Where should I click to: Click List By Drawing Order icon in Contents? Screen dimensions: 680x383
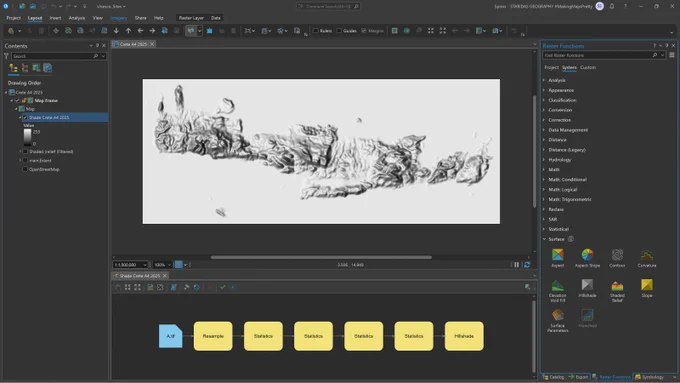pyautogui.click(x=13, y=68)
